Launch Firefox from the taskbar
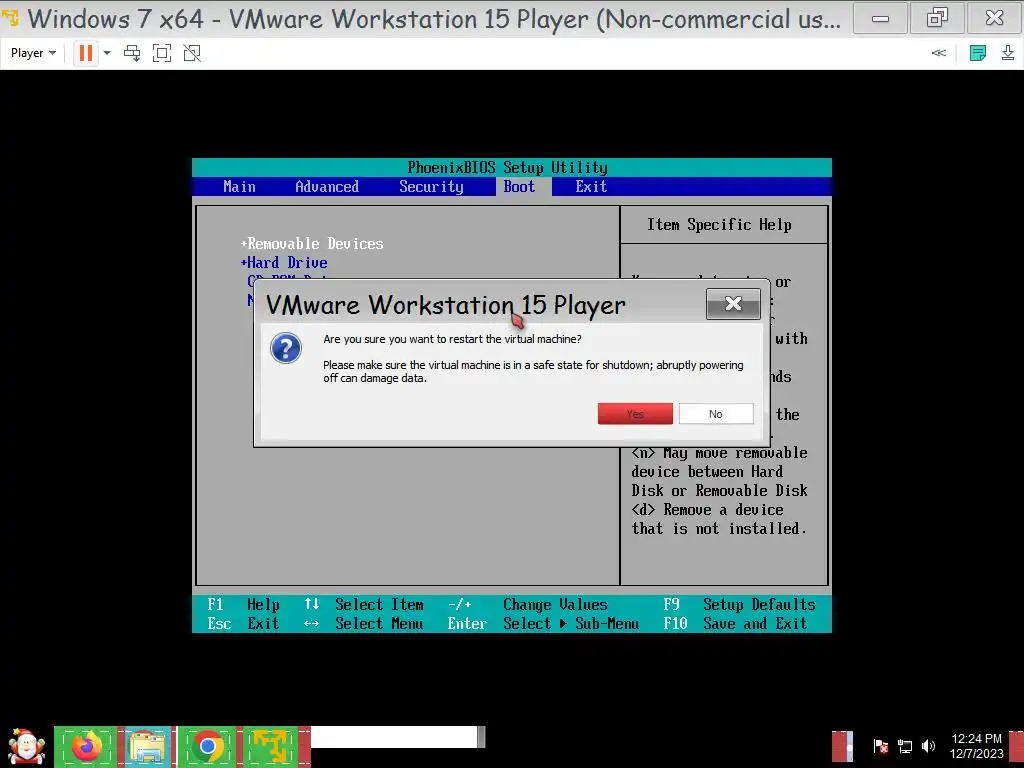The height and width of the screenshot is (768, 1024). 86,746
